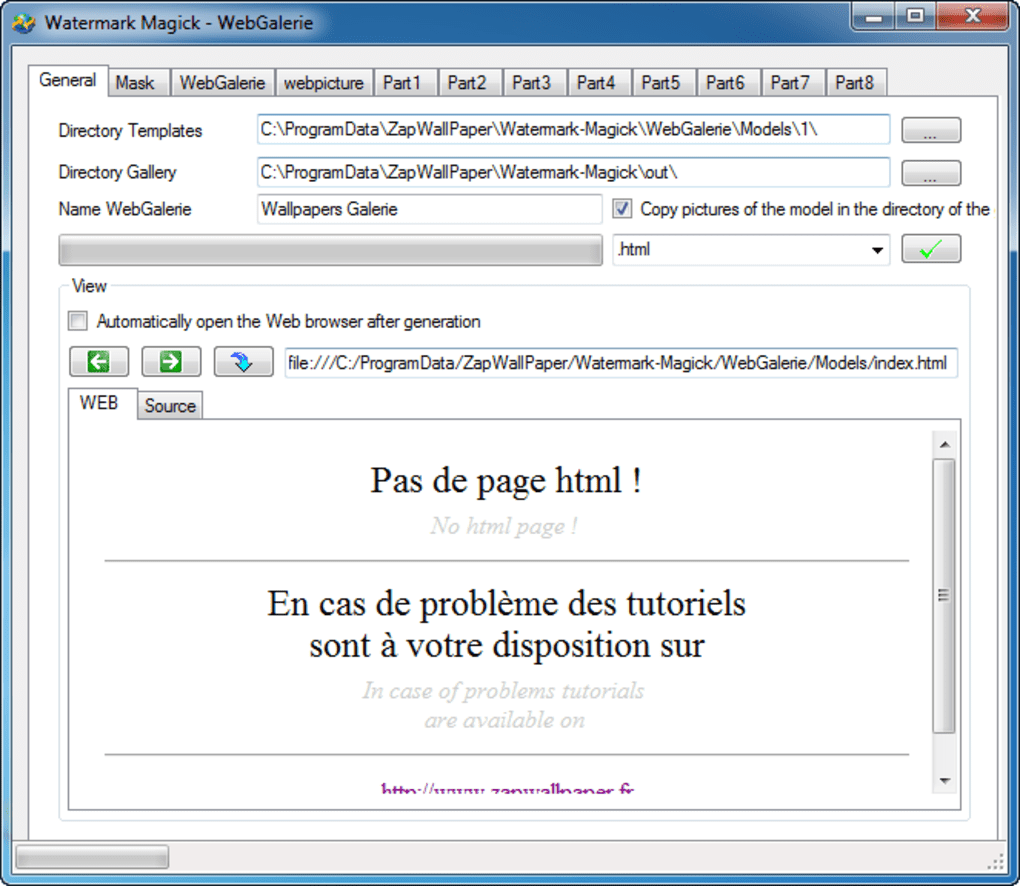
Task: Click the preview vertical scrollbar thumb
Action: [x=944, y=595]
